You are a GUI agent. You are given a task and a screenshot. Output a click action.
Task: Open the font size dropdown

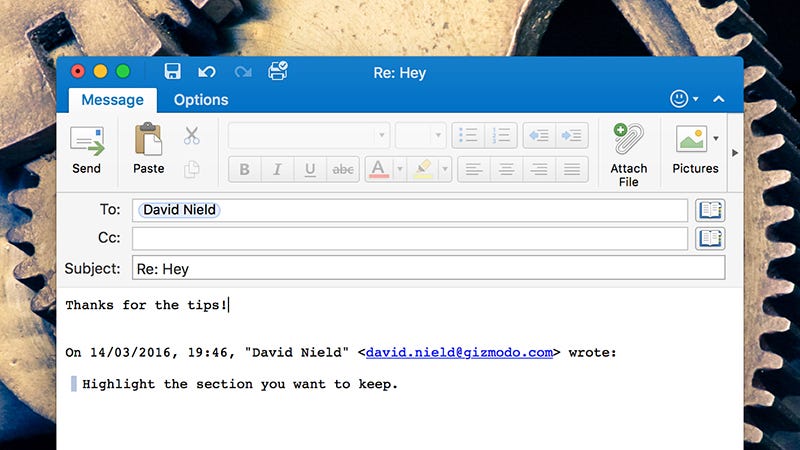point(438,135)
